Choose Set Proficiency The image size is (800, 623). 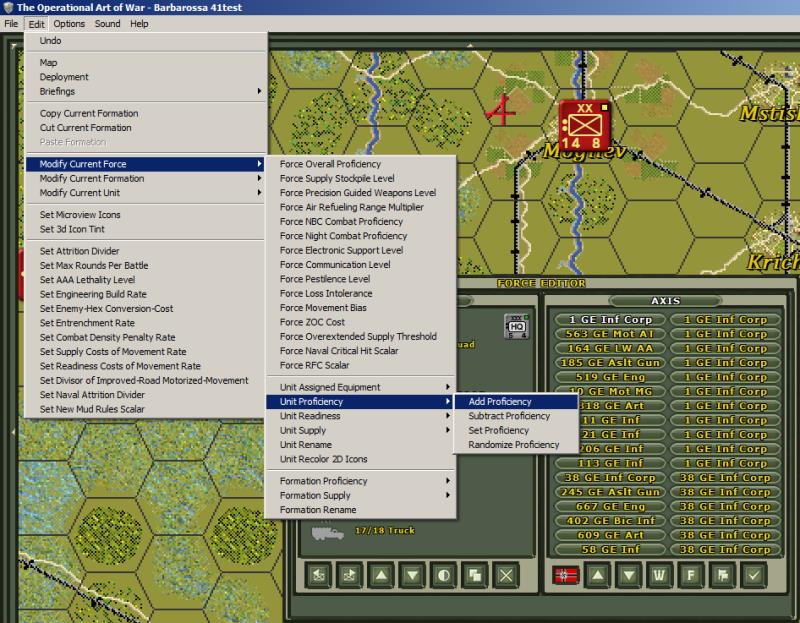515,430
